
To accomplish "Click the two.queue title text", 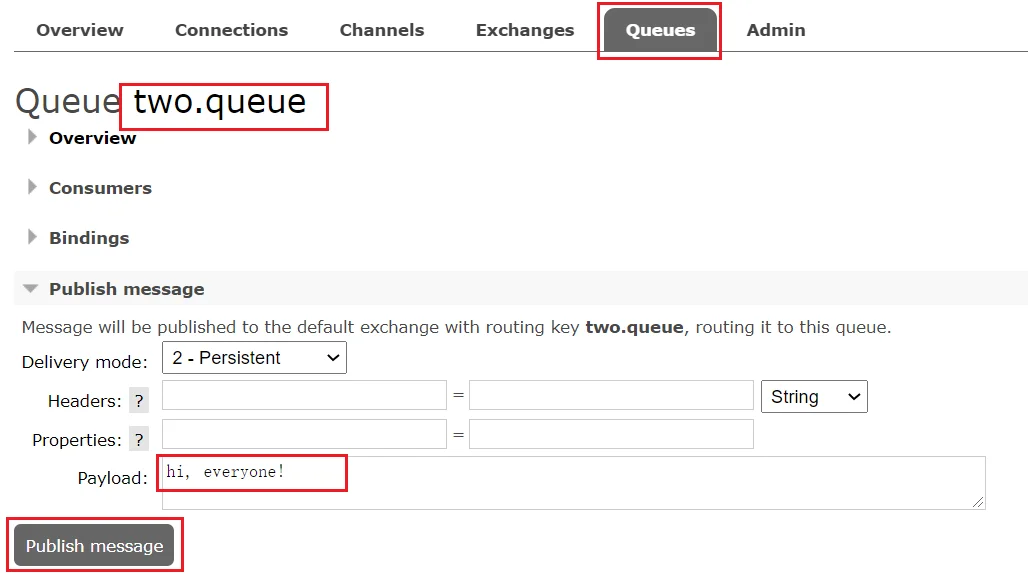I will click(220, 102).
